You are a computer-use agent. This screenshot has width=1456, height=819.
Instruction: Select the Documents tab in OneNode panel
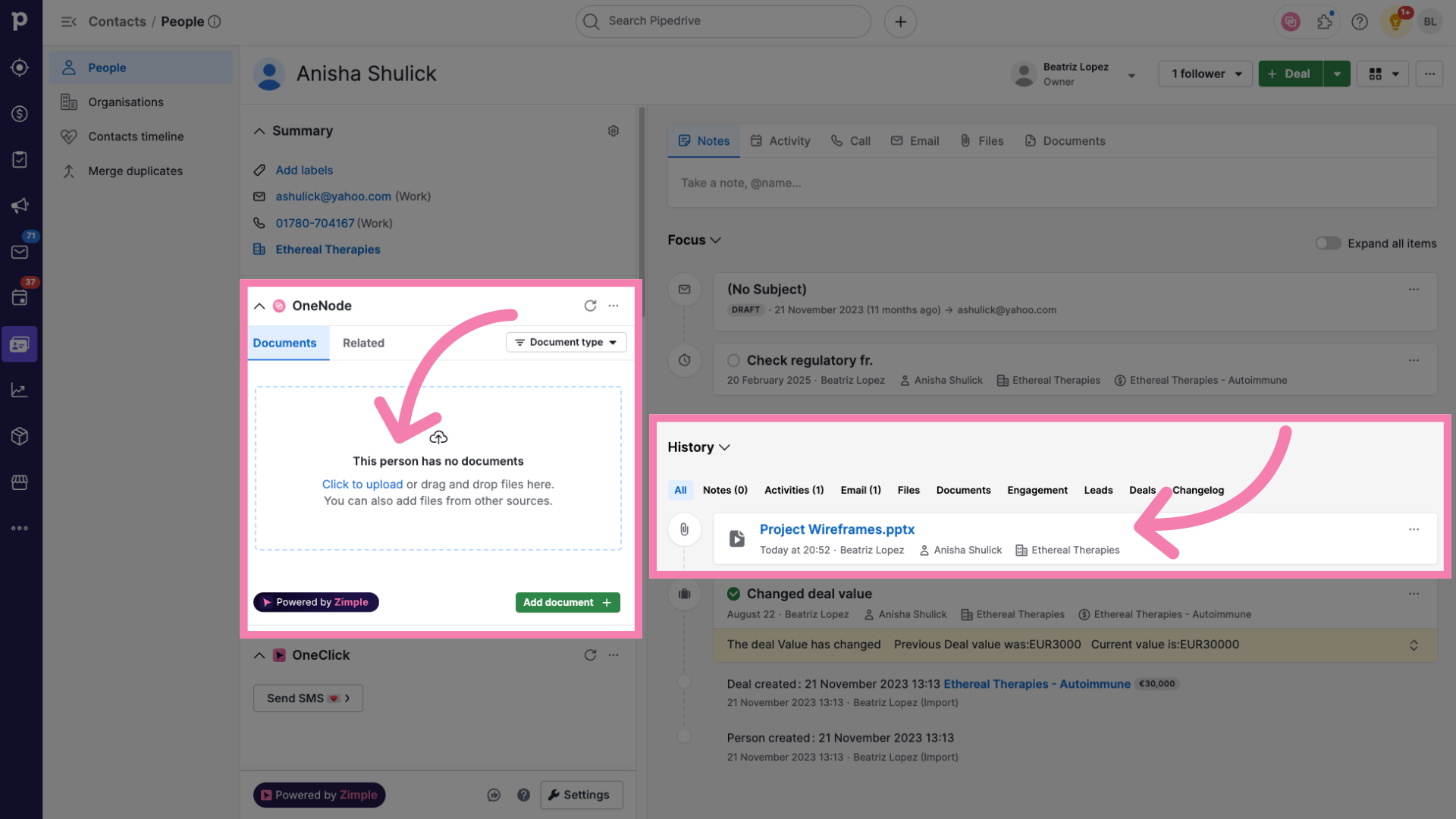tap(285, 343)
